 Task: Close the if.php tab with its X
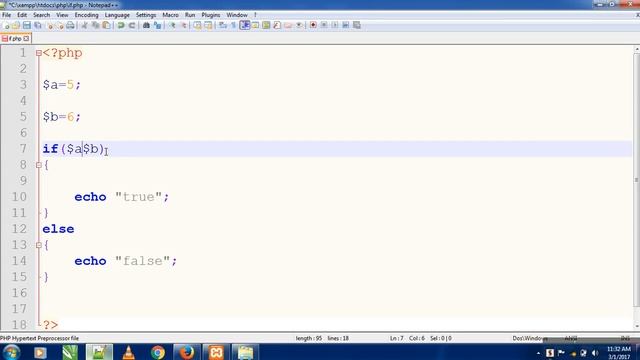click(26, 38)
